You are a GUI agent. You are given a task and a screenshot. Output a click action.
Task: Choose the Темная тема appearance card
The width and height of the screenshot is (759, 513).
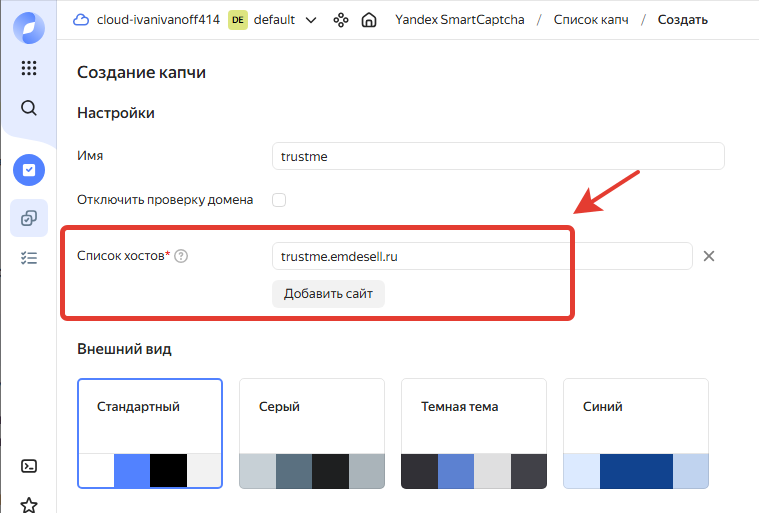(x=473, y=433)
